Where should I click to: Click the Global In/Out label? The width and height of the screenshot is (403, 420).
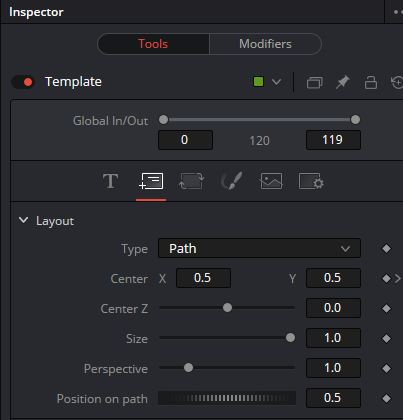click(110, 121)
